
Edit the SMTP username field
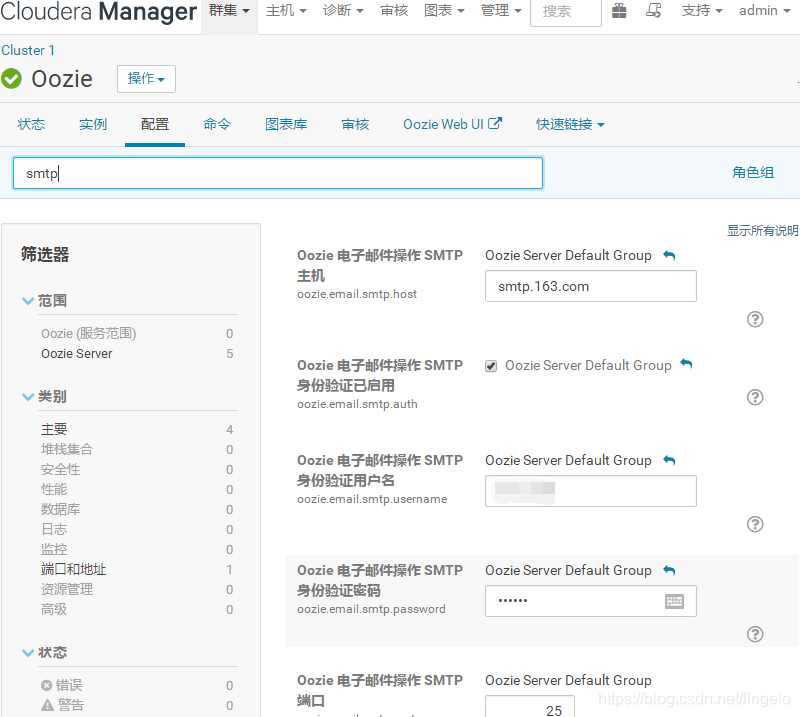click(x=590, y=491)
